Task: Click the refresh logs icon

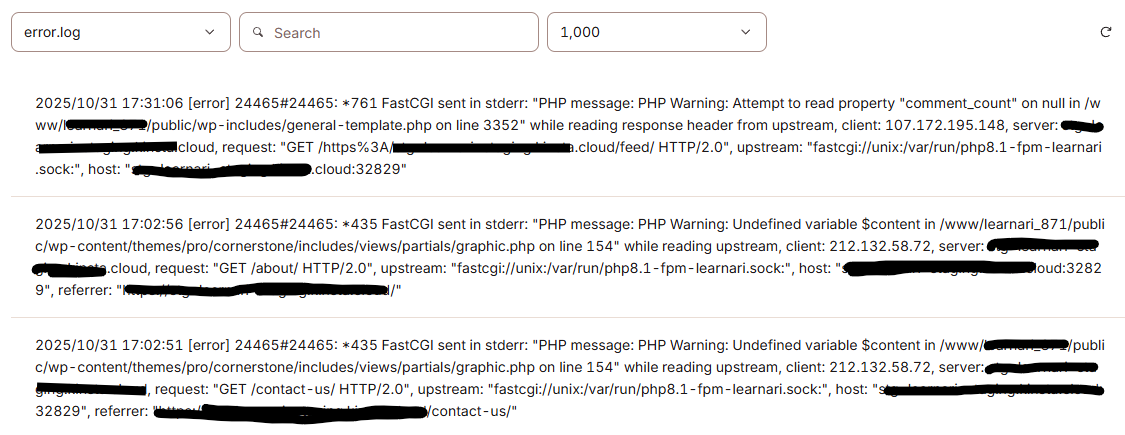Action: pyautogui.click(x=1105, y=32)
